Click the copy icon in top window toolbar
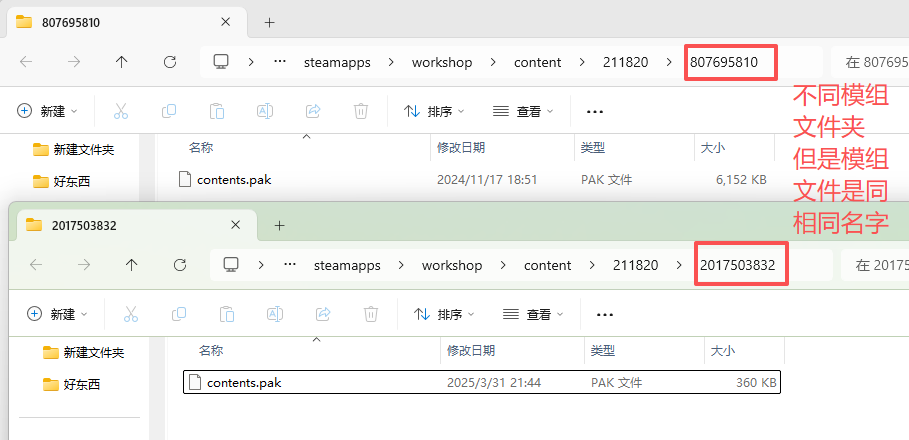Image resolution: width=909 pixels, height=440 pixels. pyautogui.click(x=169, y=111)
